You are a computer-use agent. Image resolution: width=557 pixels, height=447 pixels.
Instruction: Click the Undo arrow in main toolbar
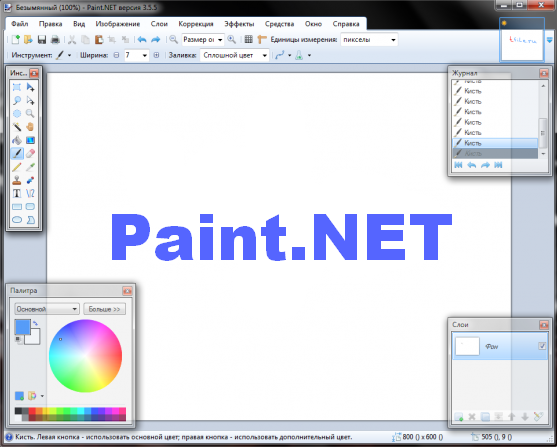pyautogui.click(x=142, y=39)
